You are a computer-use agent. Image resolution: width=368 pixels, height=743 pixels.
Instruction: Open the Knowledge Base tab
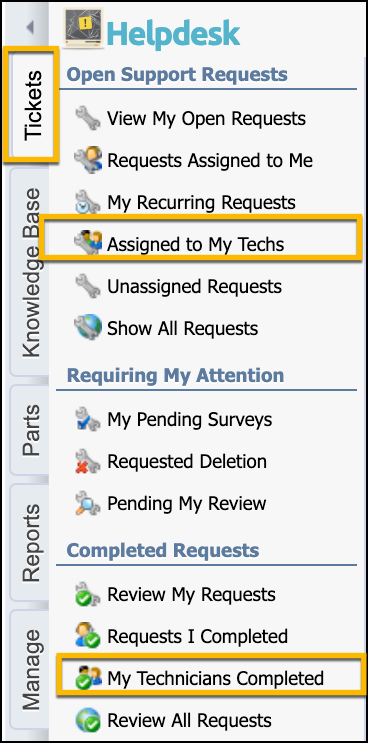[32, 272]
